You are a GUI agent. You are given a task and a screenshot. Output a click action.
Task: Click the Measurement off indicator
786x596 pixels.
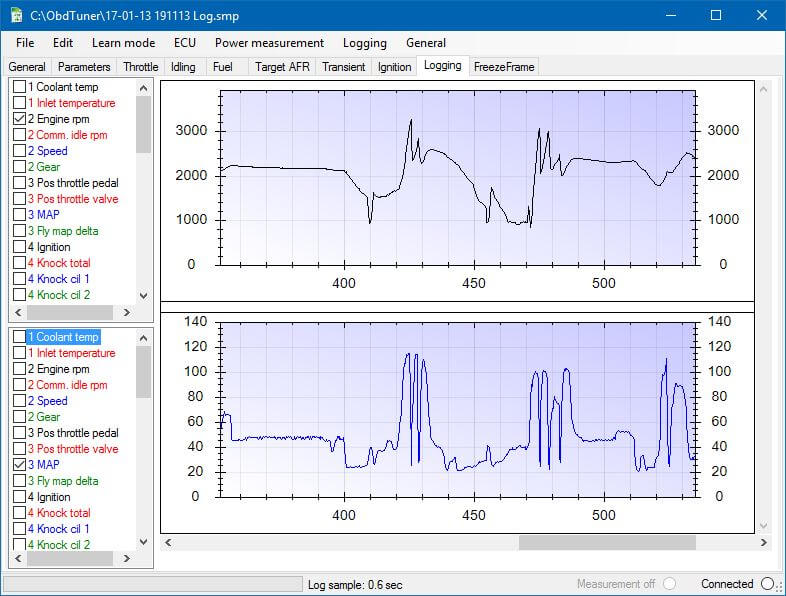click(x=670, y=584)
